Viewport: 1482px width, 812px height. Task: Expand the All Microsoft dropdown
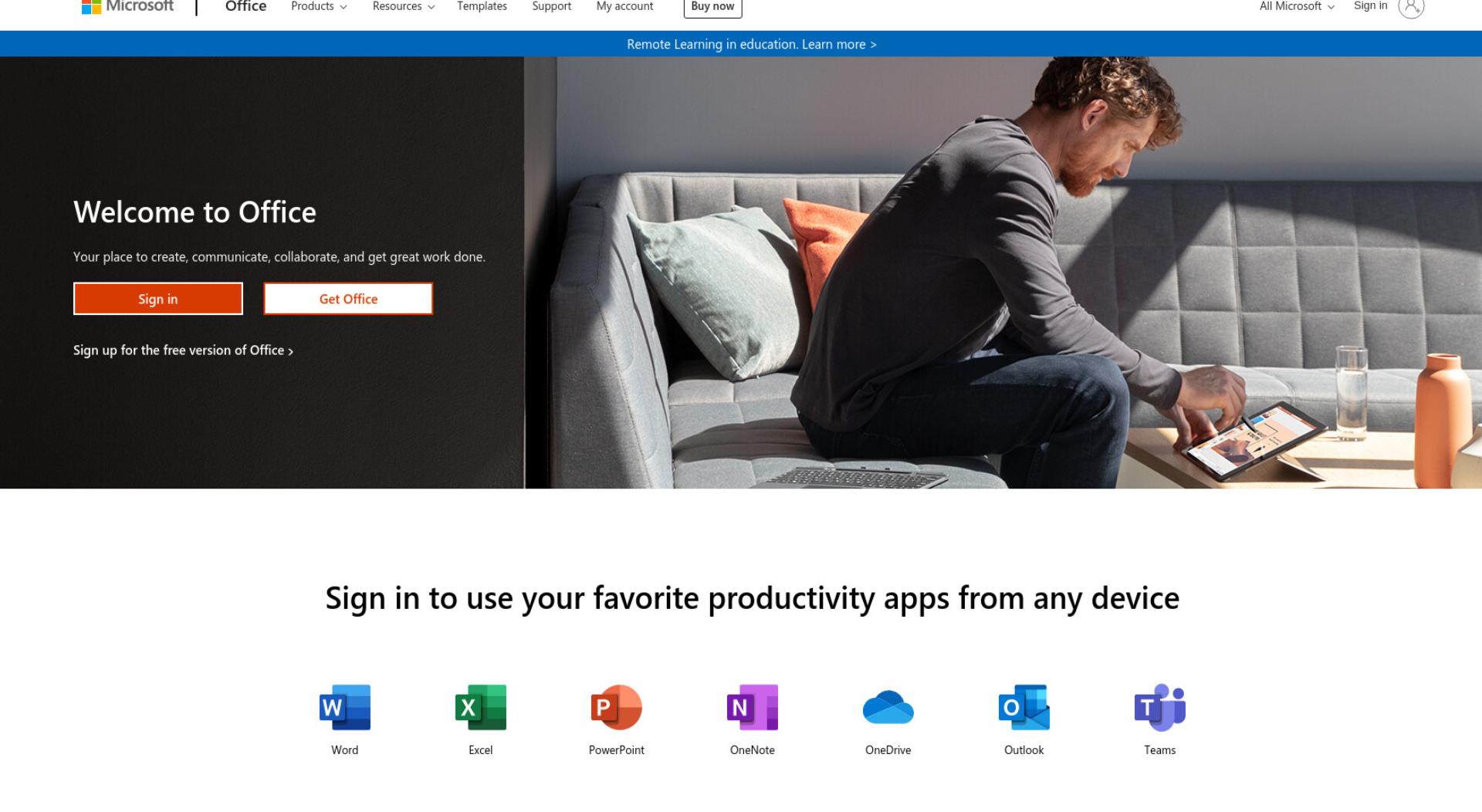click(1297, 6)
